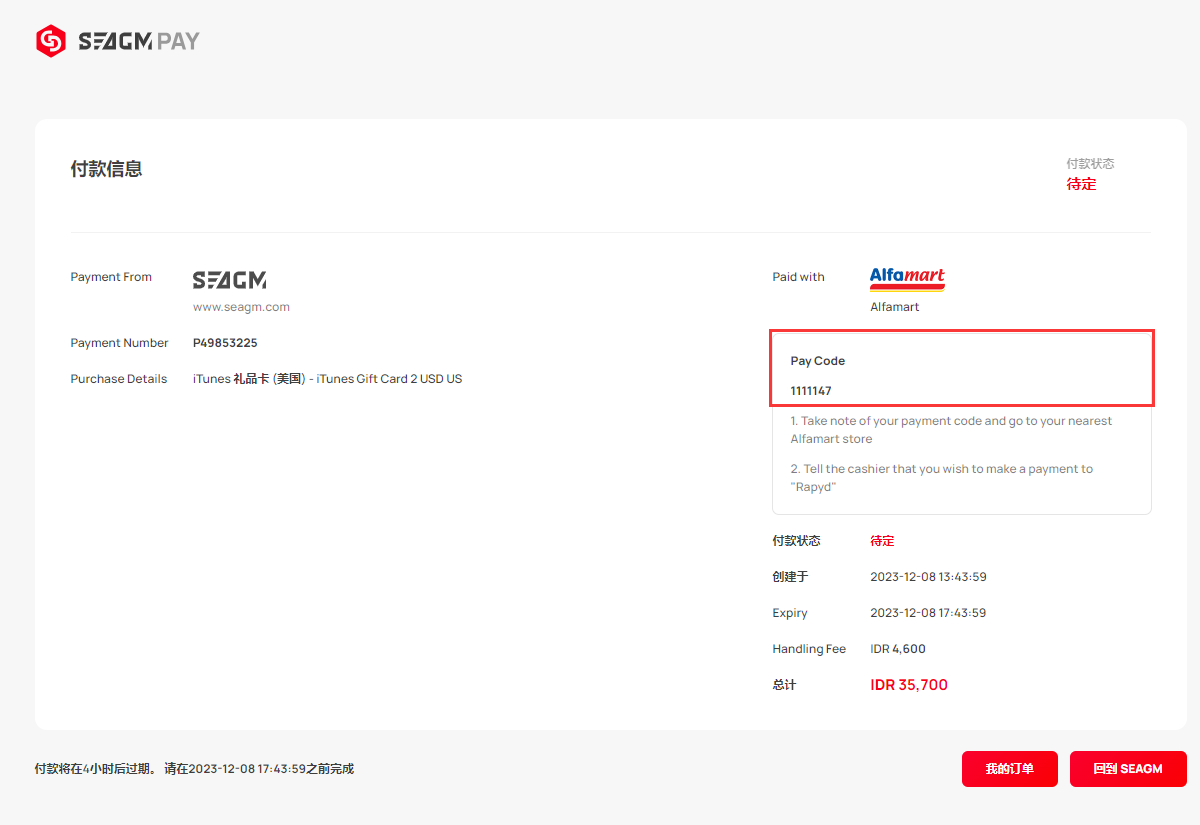Click the instruction 'Take note of your payment code'
This screenshot has height=825, width=1200.
click(951, 430)
